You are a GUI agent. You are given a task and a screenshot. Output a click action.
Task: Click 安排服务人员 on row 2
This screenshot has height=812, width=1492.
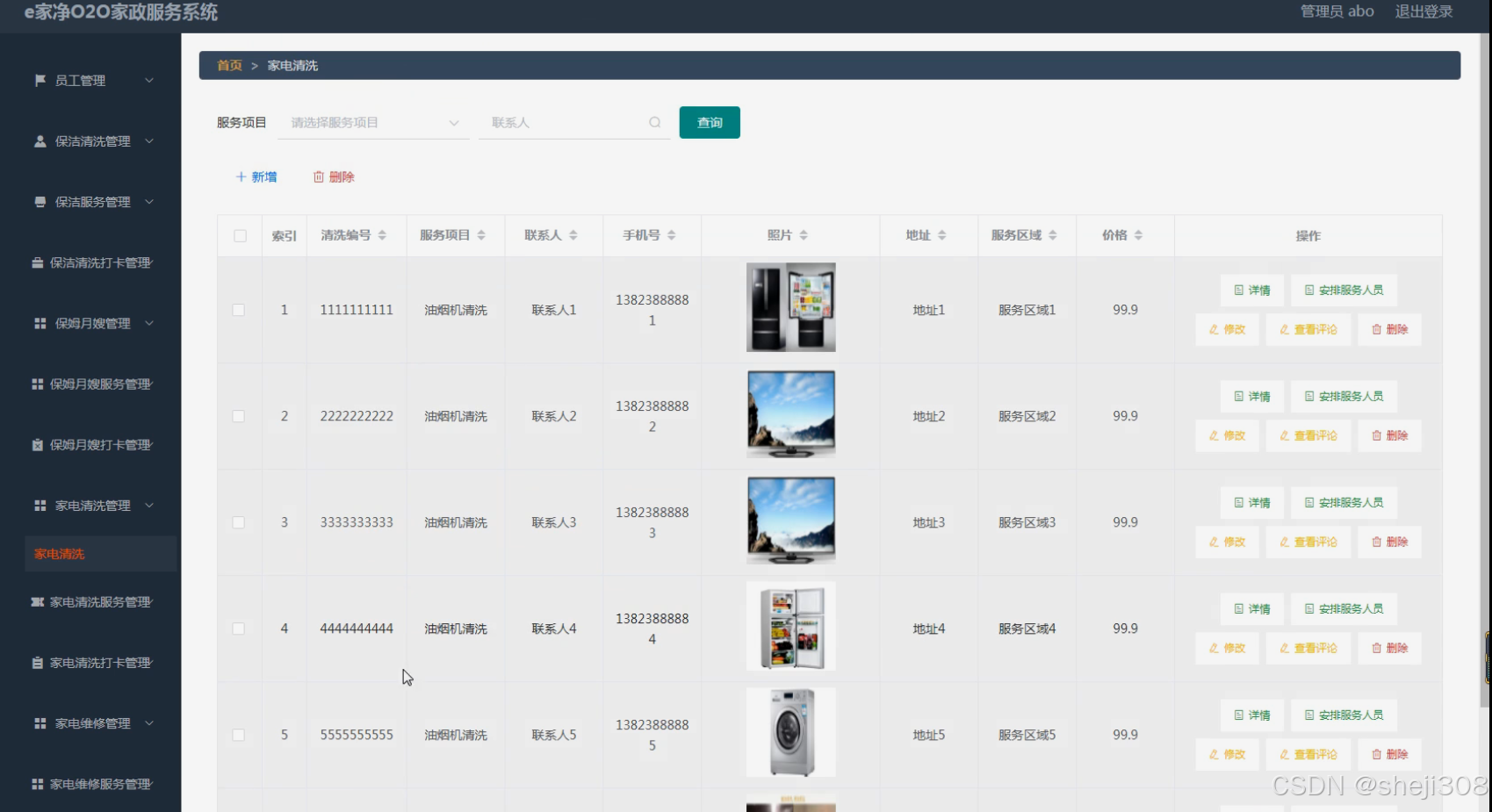1344,396
